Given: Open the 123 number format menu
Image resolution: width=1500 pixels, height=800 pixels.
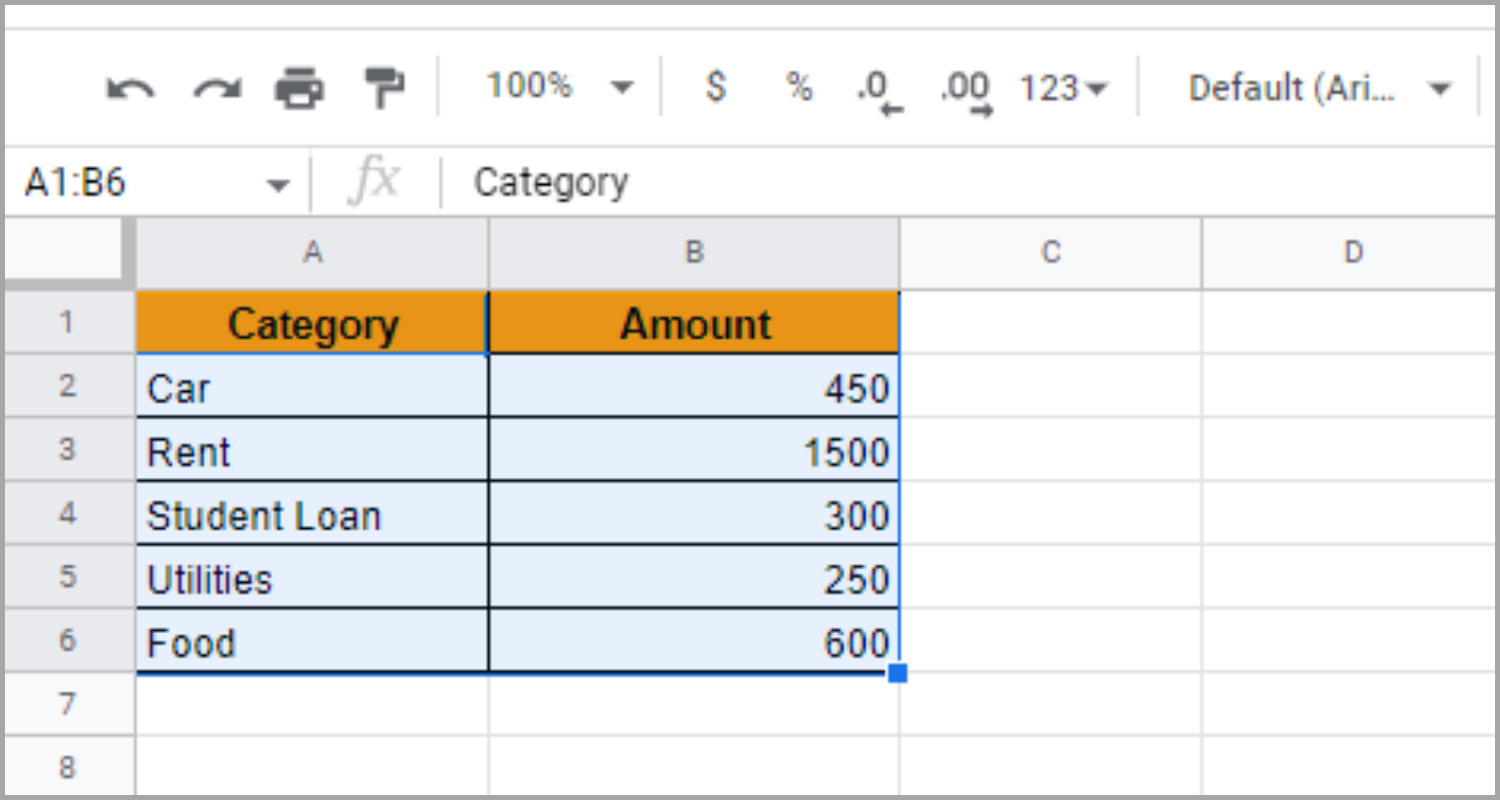Looking at the screenshot, I should tap(1062, 88).
